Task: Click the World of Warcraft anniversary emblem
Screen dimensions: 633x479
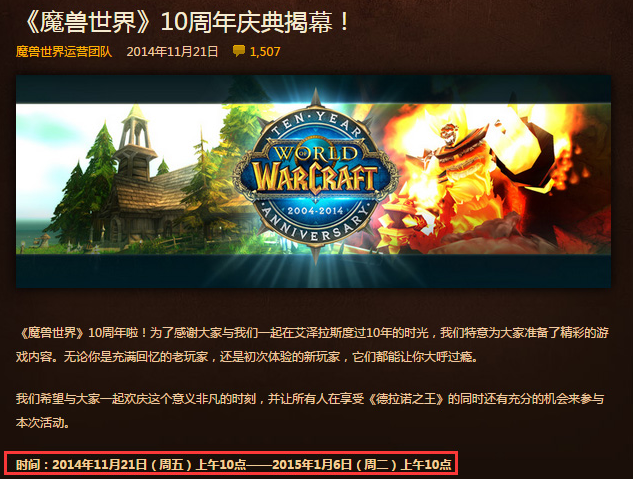Action: pos(315,176)
